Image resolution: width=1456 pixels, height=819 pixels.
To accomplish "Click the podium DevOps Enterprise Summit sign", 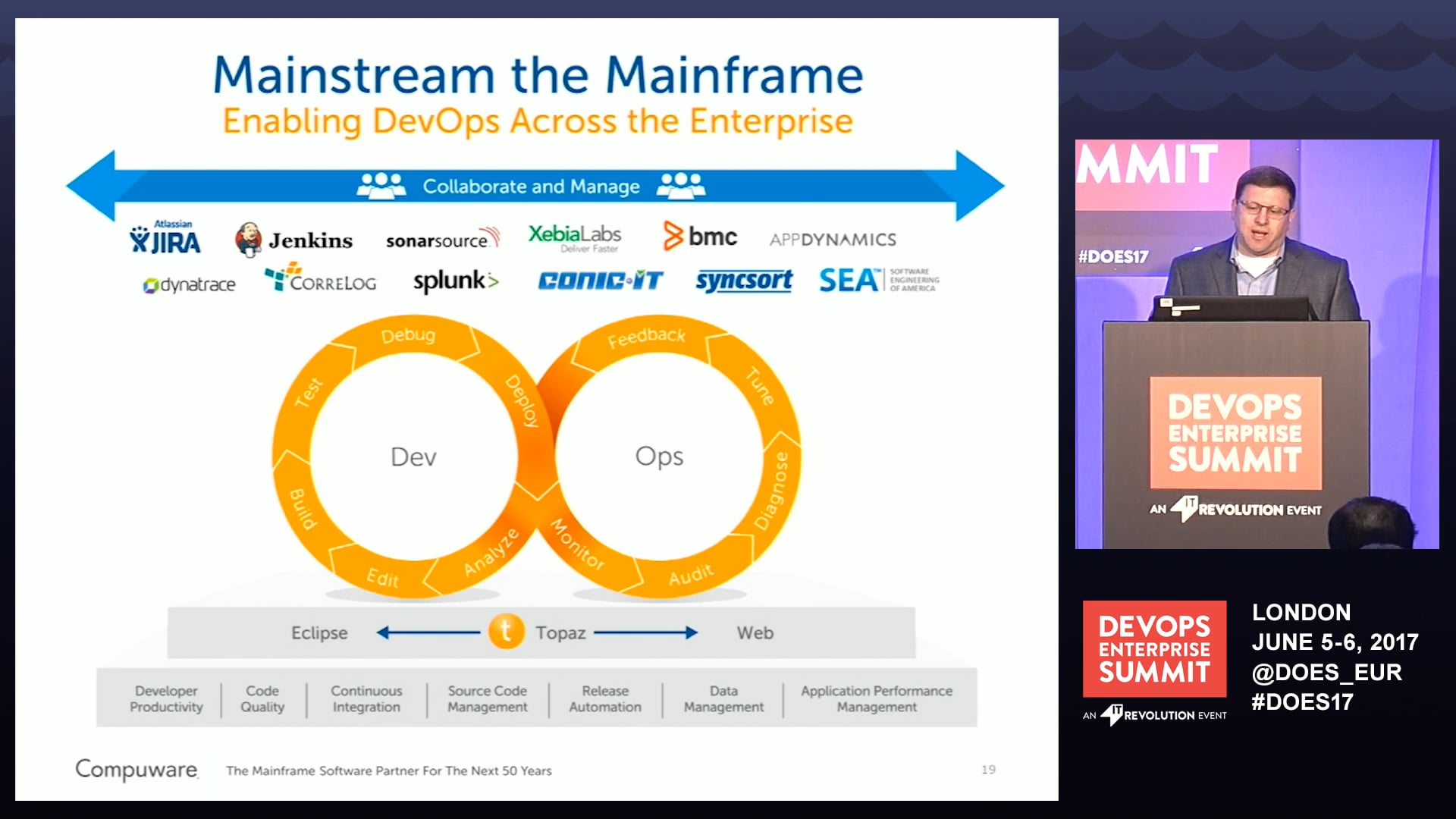I will (1235, 432).
